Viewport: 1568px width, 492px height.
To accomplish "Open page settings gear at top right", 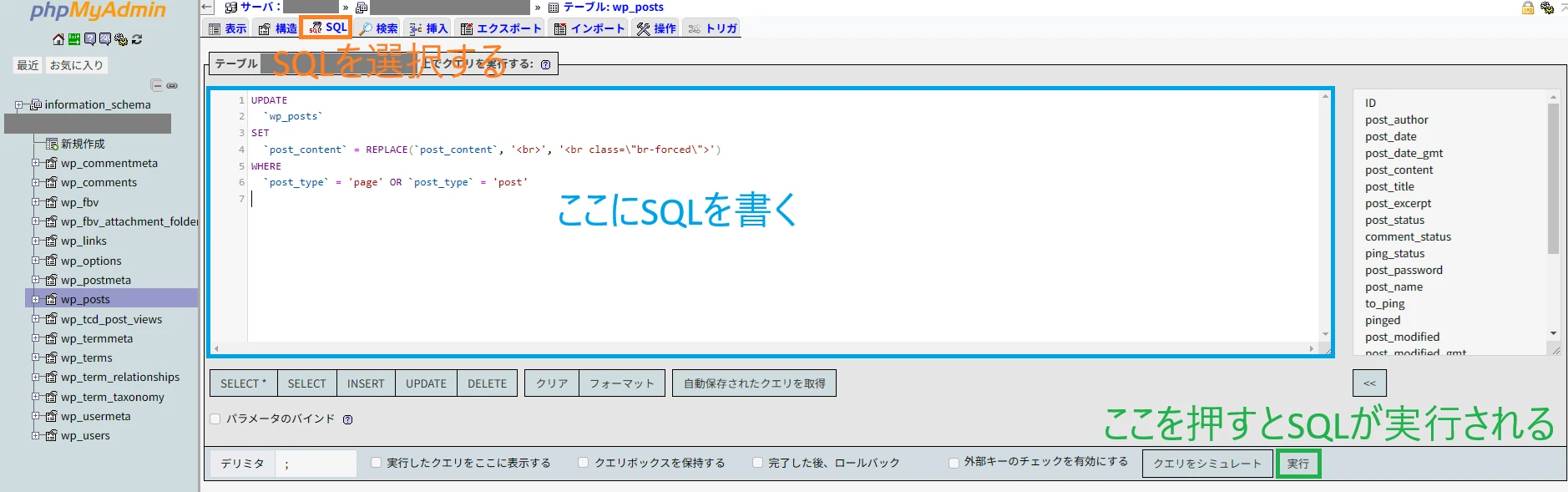I will [x=1547, y=8].
